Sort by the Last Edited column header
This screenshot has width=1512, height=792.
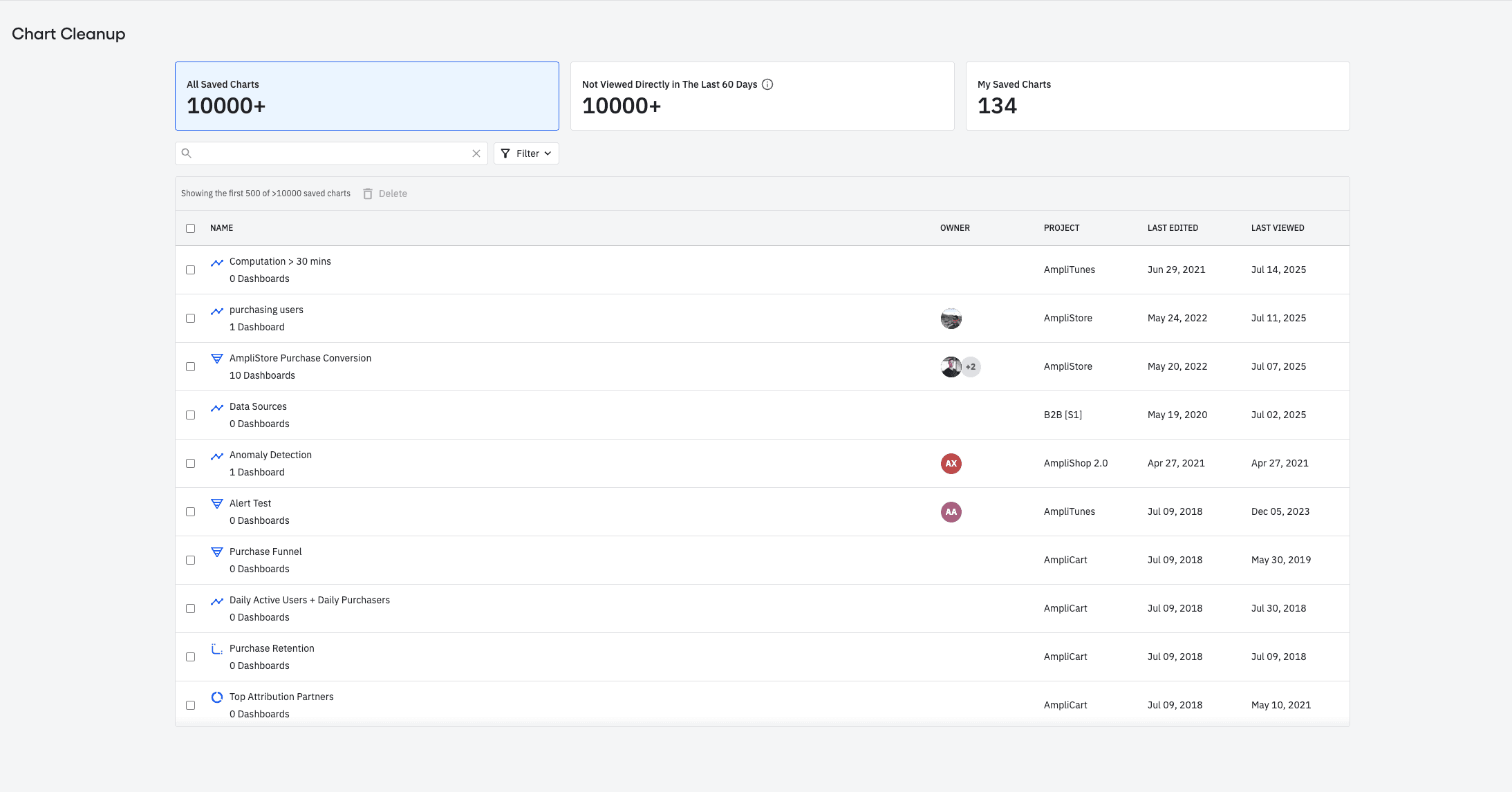pos(1173,228)
